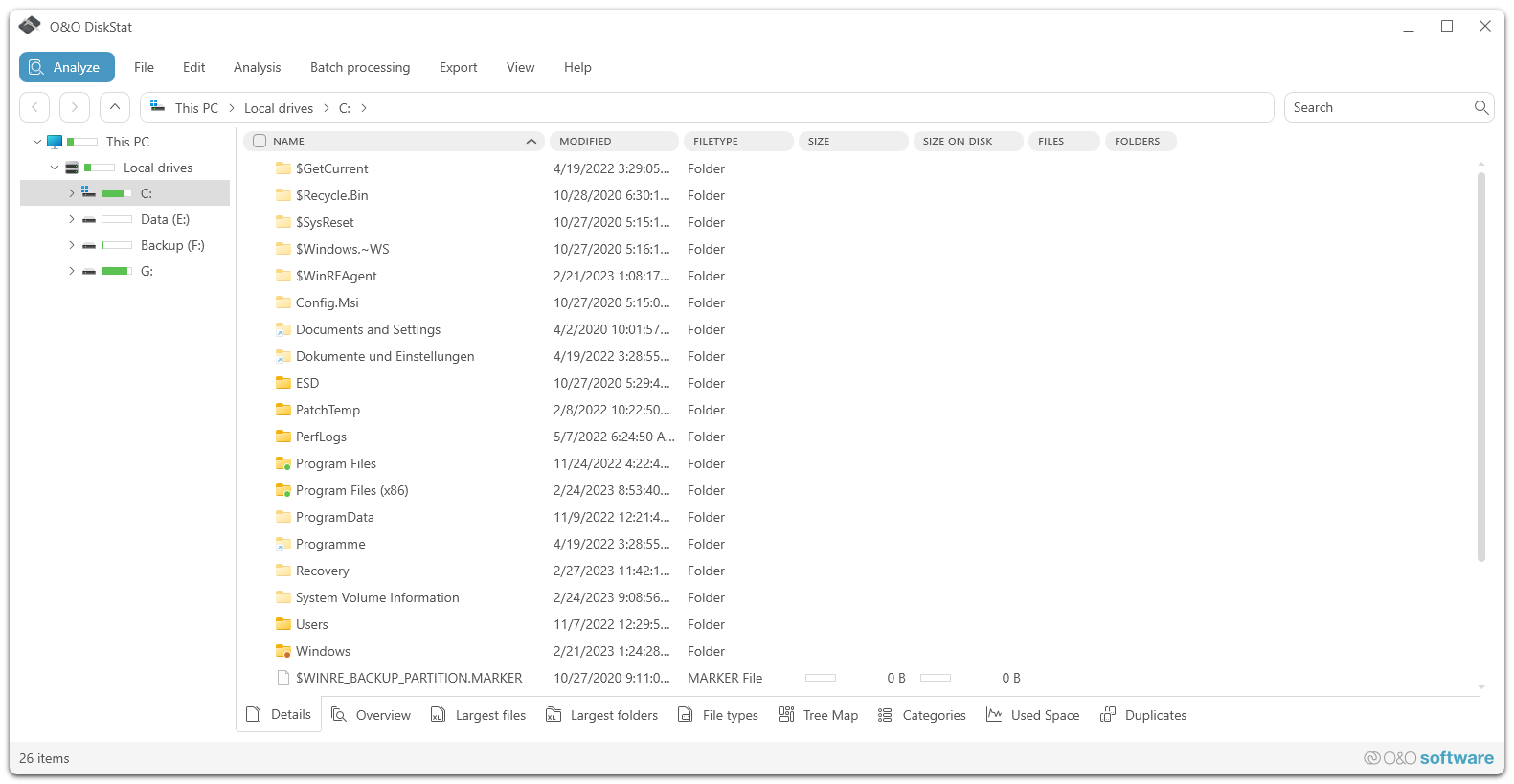The width and height of the screenshot is (1514, 784).
Task: Click the Local drives breadcrumb
Action: pyautogui.click(x=279, y=108)
